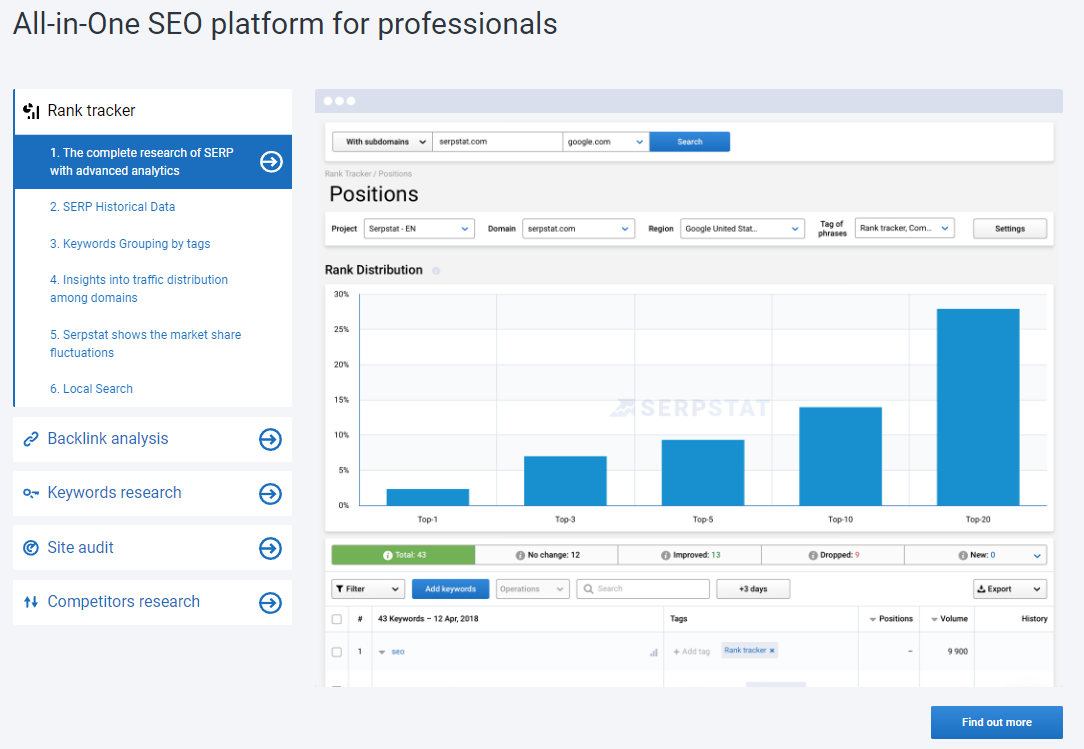Click the Competitors research arrows icon
1084x749 pixels.
click(x=30, y=602)
